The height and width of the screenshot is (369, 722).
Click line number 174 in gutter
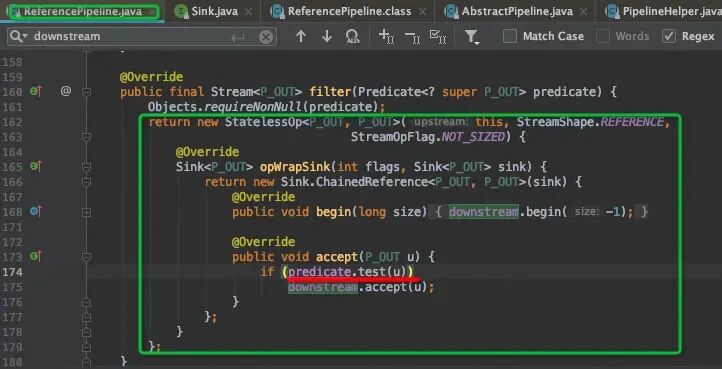click(12, 272)
